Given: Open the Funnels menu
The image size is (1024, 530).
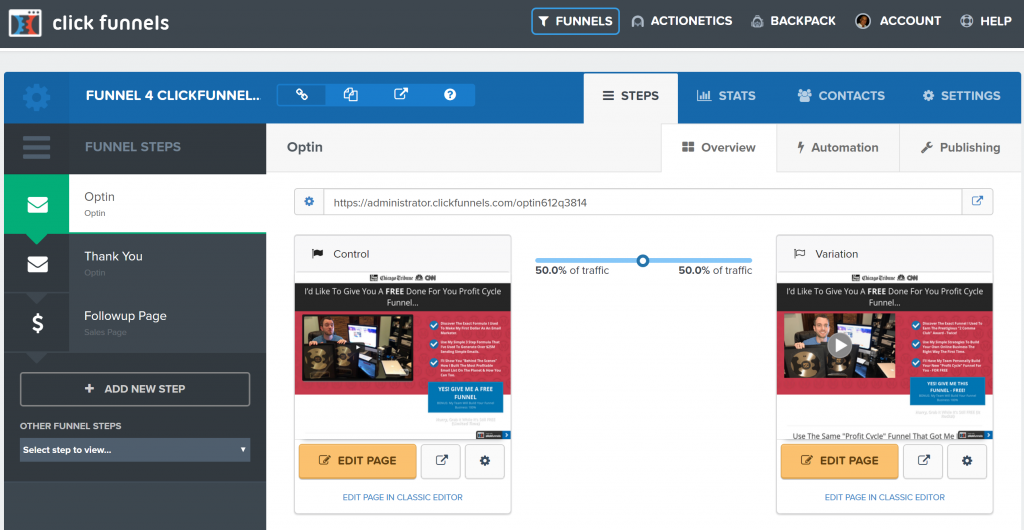Looking at the screenshot, I should [x=575, y=21].
